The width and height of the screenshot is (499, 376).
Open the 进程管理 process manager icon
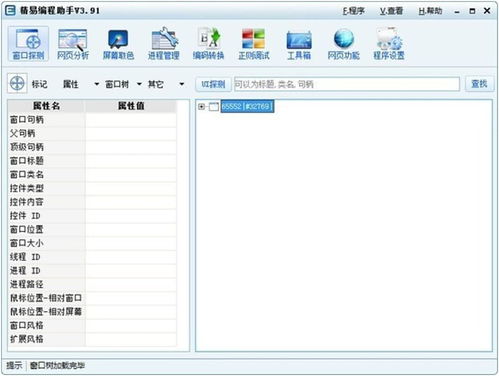pos(164,44)
